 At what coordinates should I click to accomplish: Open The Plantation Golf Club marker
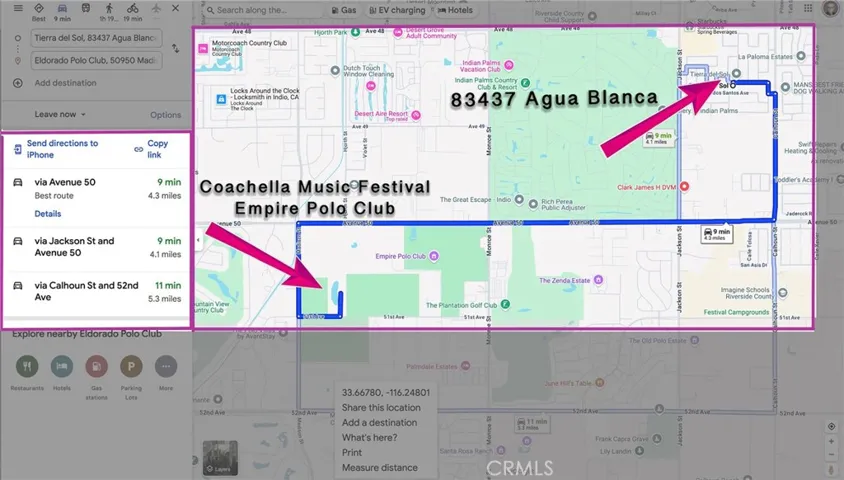tap(505, 305)
